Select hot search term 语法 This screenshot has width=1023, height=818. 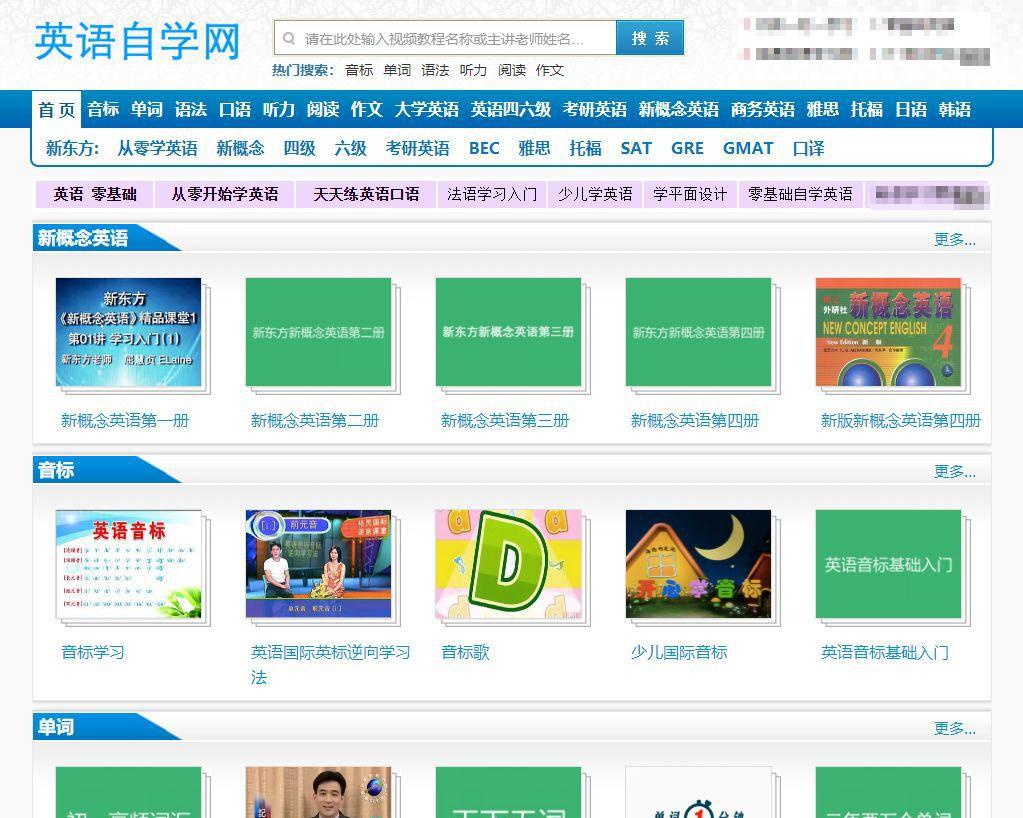tap(435, 70)
